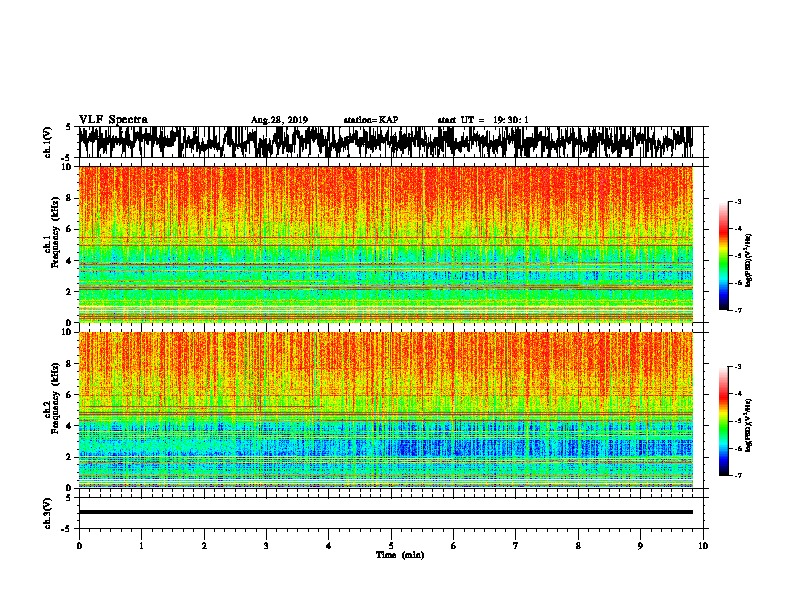792x612 pixels.
Task: Click the "ch.3(V)" axis label
Action: [47, 513]
